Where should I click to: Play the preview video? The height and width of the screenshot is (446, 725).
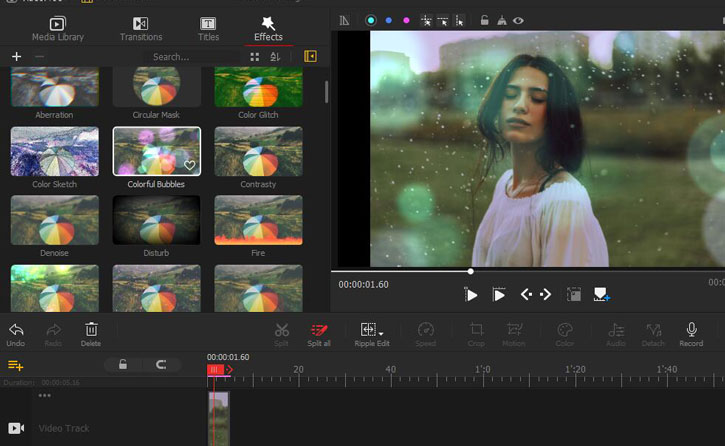[x=471, y=295]
